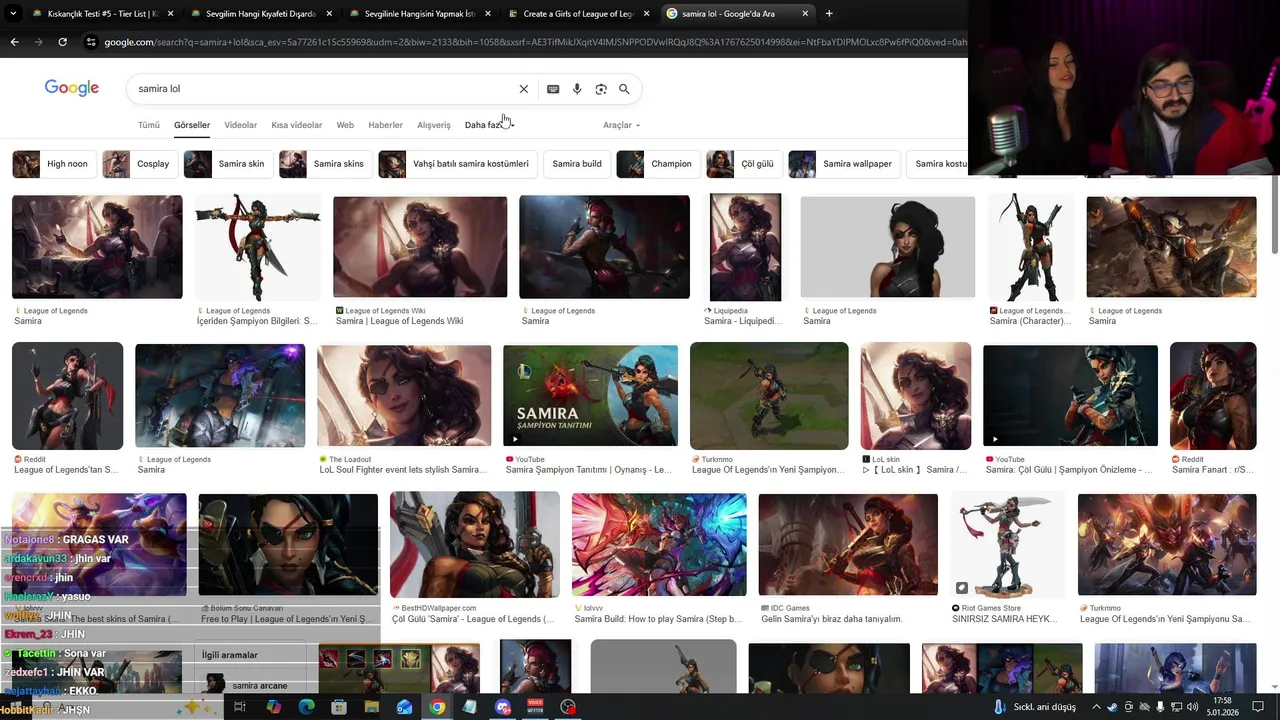Show hidden system tray icons chevron
Image resolution: width=1280 pixels, height=720 pixels.
pos(1096,707)
